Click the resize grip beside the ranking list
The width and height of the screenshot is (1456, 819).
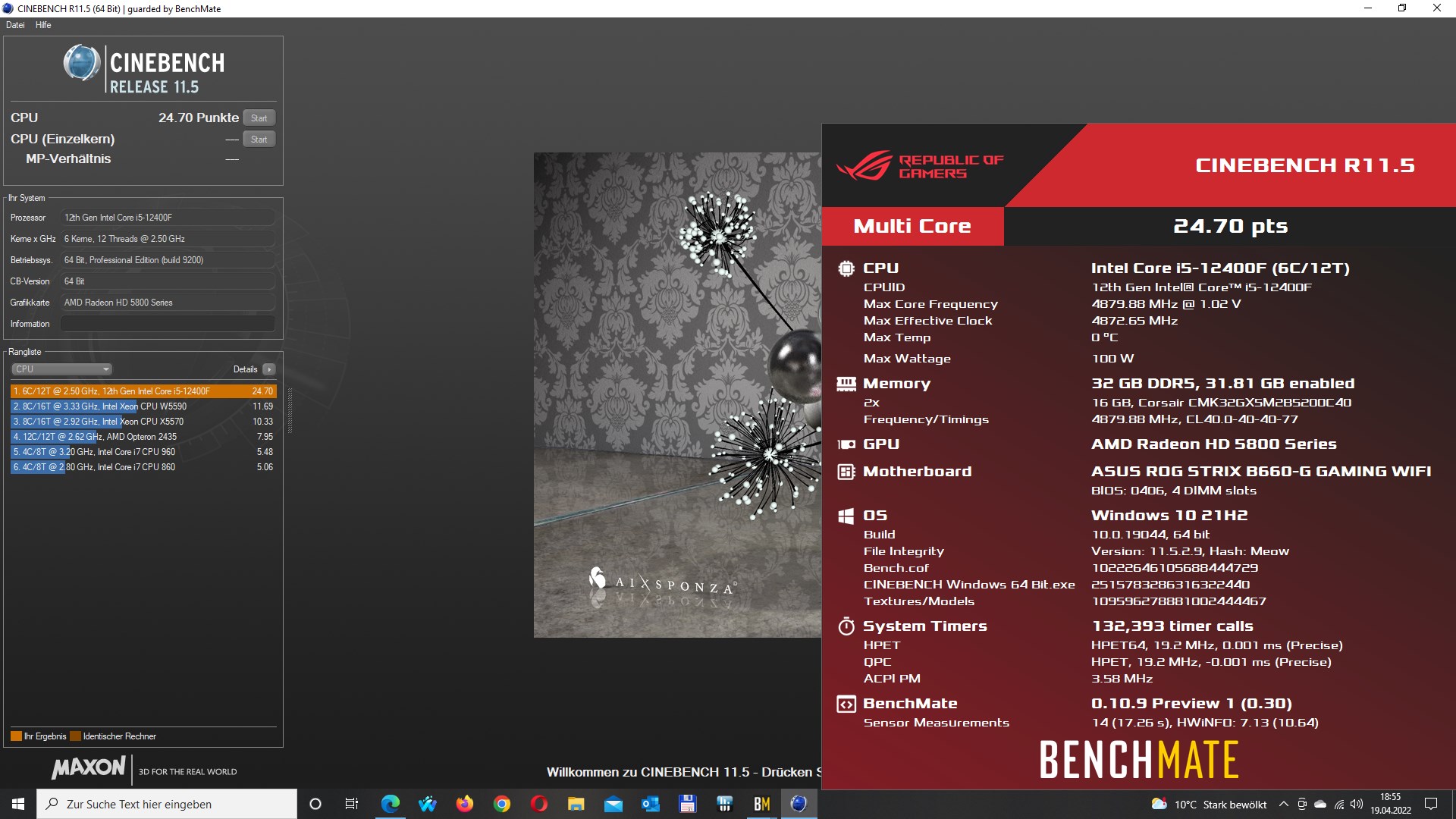290,410
